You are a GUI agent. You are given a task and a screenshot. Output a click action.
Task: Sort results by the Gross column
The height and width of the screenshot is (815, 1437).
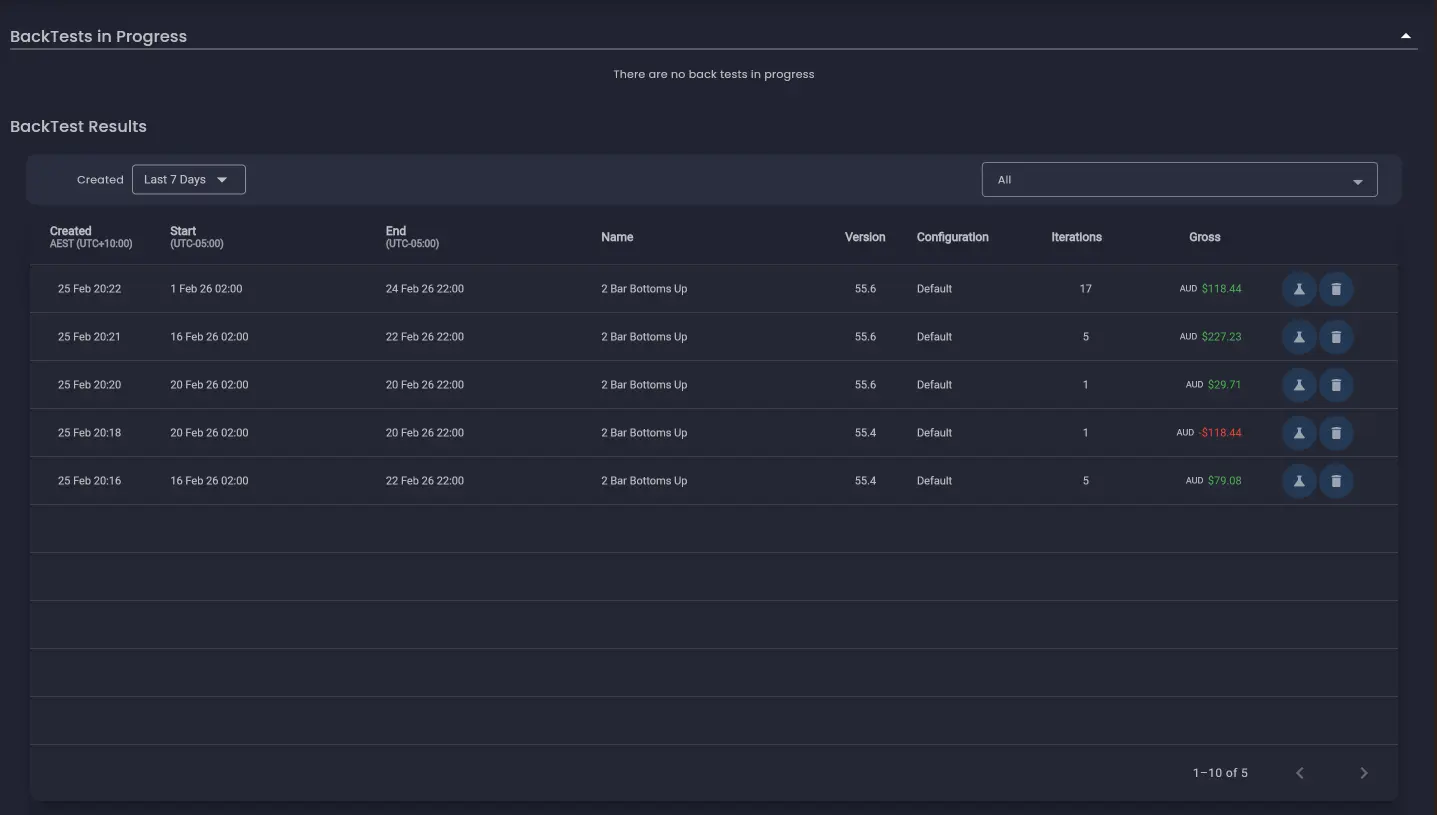coord(1204,237)
